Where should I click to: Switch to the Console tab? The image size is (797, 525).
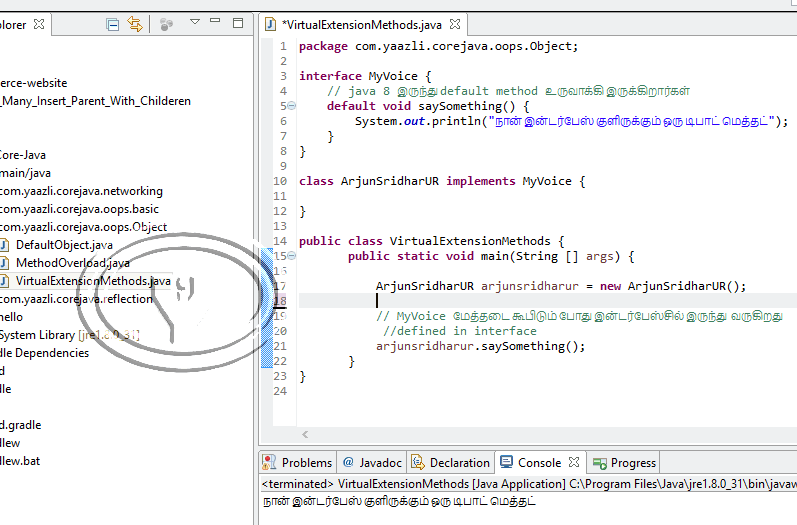click(539, 462)
